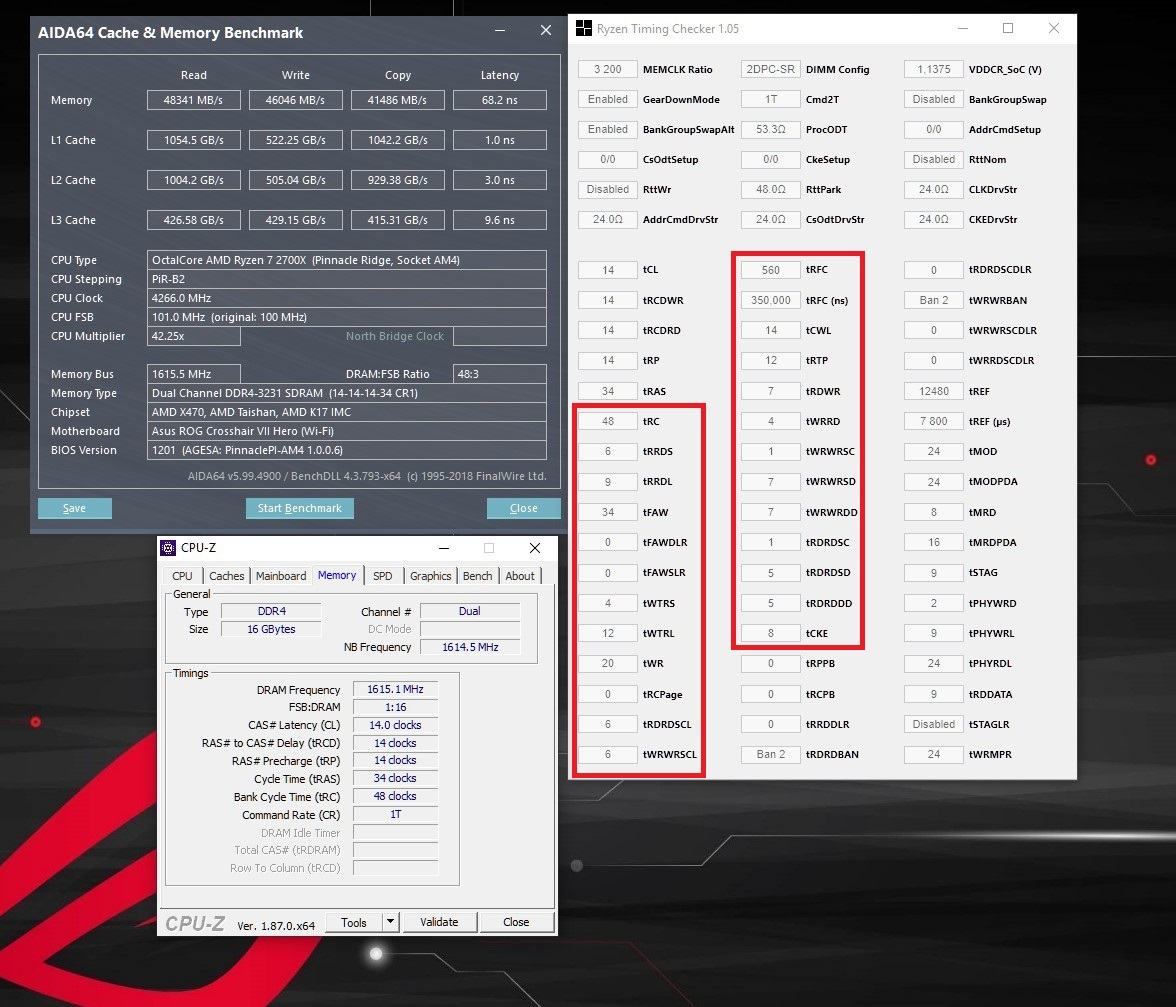Click the tREF value 12480
1176x1007 pixels.
[x=934, y=391]
